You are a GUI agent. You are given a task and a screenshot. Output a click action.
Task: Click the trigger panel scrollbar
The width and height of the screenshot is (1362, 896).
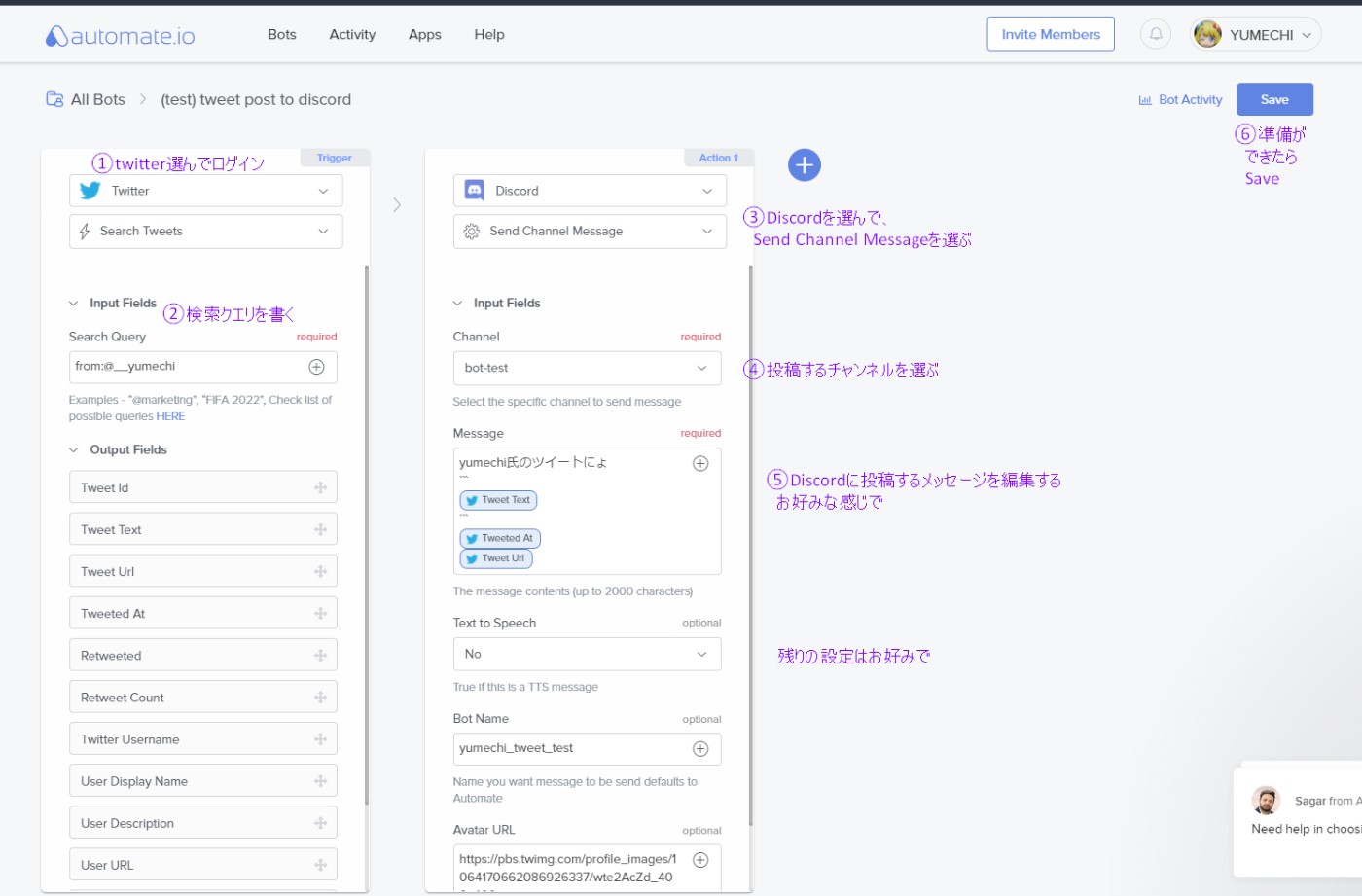[367, 535]
